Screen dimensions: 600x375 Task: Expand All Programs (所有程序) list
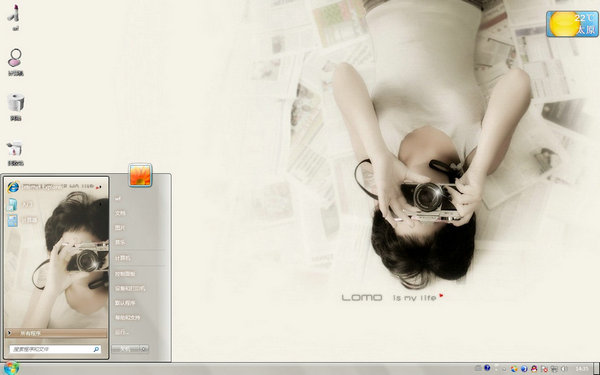tap(56, 333)
